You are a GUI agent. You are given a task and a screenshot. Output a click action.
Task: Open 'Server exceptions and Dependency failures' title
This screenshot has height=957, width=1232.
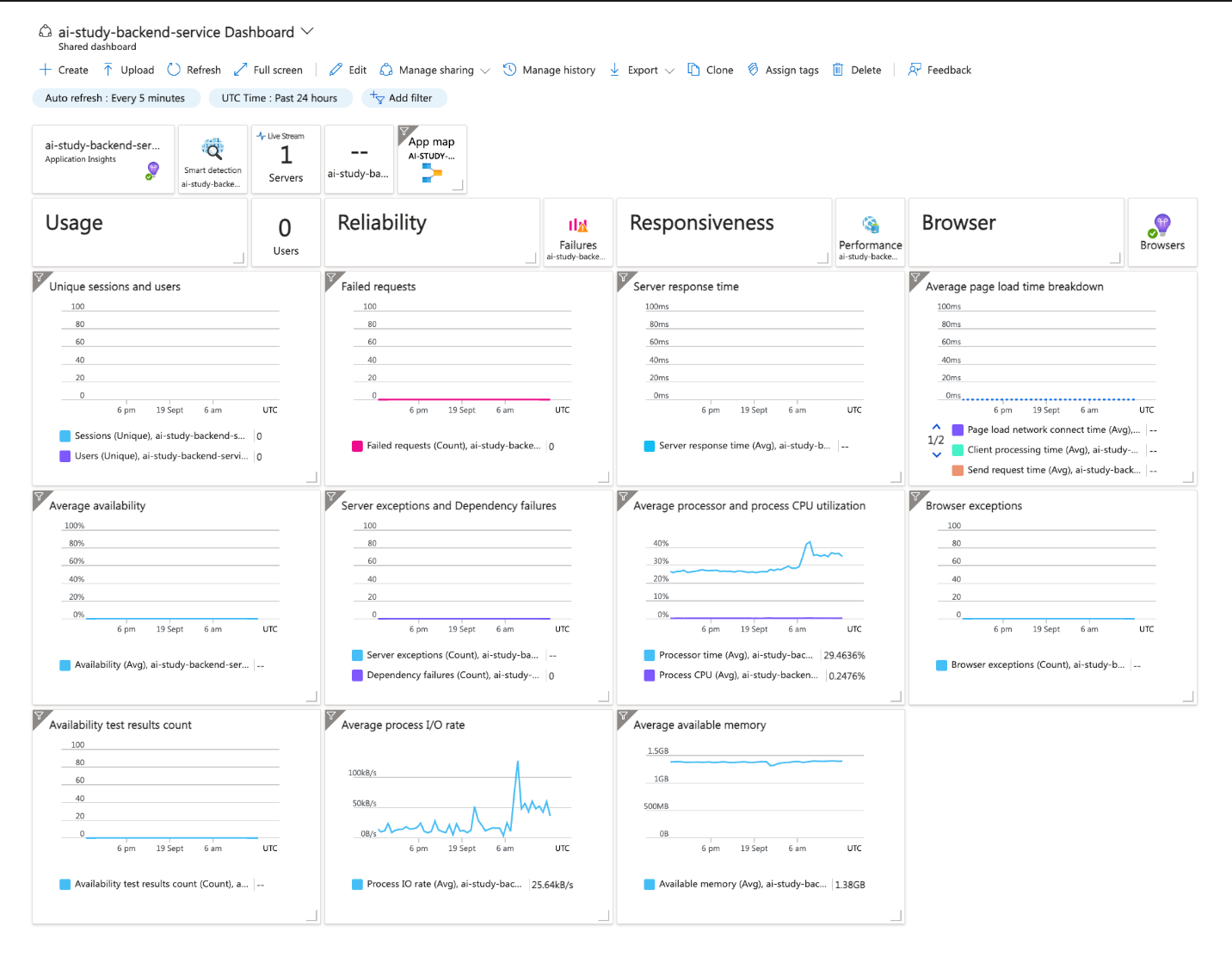click(449, 506)
